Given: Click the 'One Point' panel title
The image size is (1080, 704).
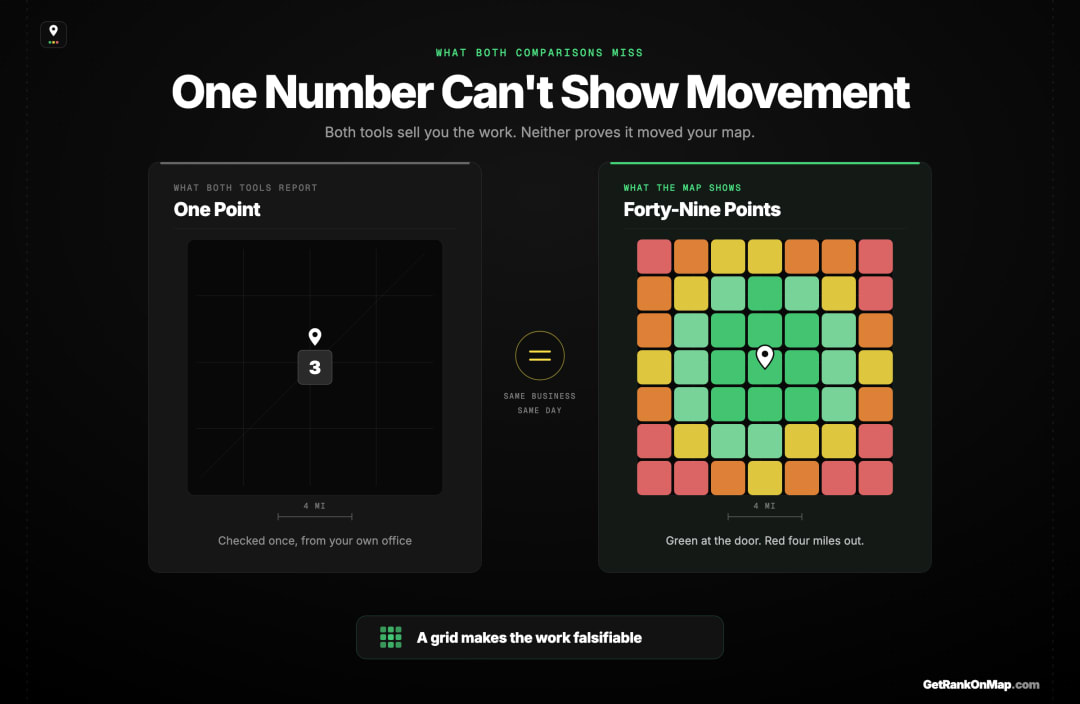Looking at the screenshot, I should coord(217,209).
